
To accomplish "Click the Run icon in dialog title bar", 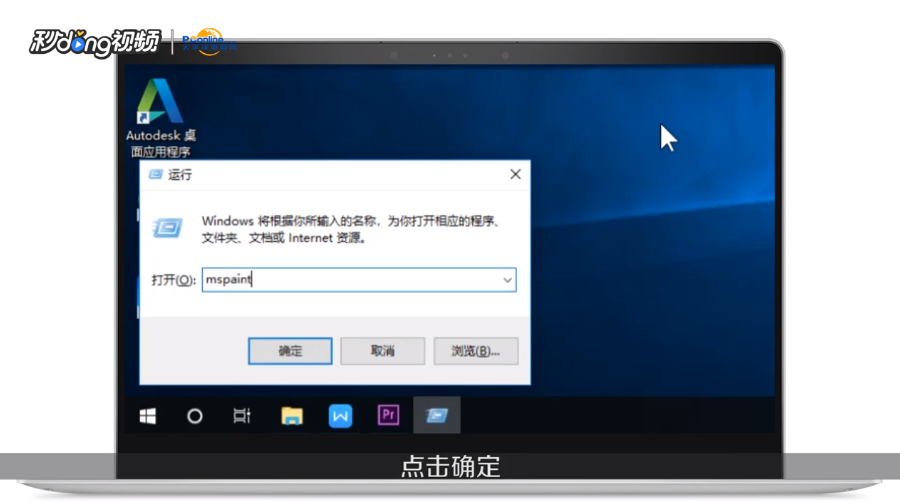I will [x=156, y=174].
